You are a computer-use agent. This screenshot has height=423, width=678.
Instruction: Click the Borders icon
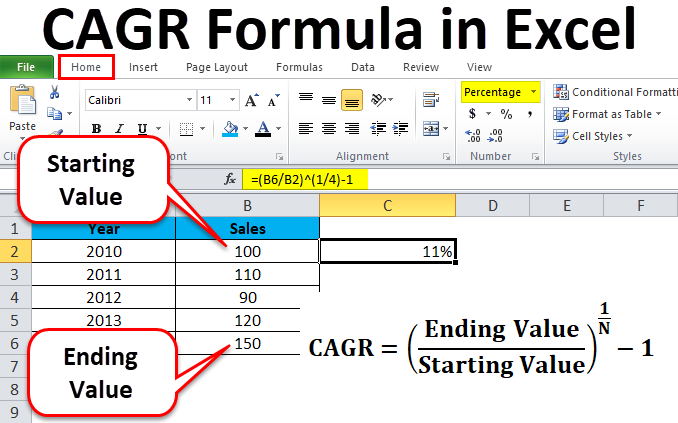point(186,129)
